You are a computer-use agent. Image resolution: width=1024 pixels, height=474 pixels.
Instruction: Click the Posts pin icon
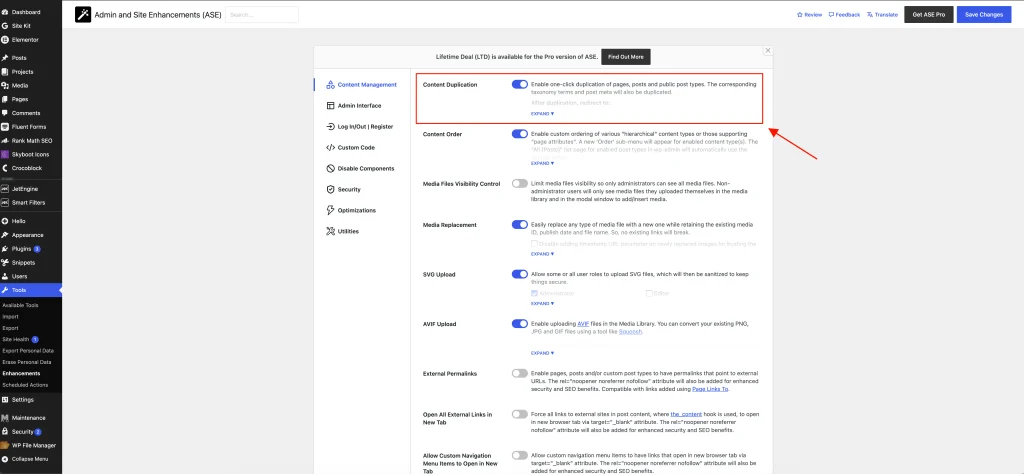(x=5, y=57)
